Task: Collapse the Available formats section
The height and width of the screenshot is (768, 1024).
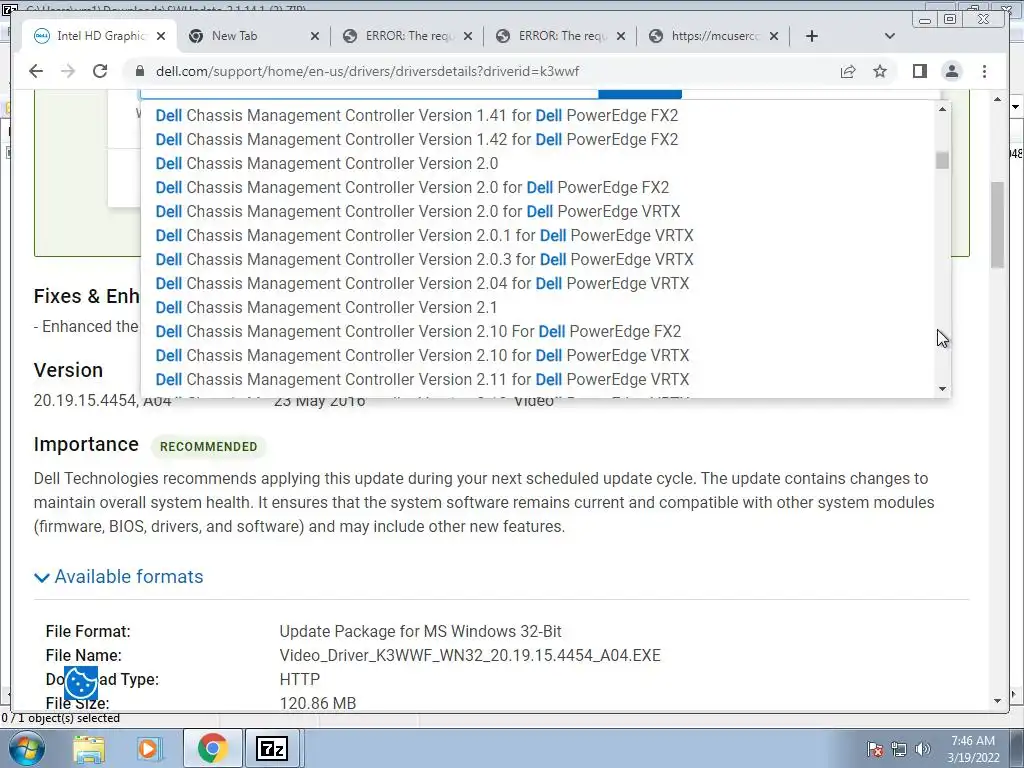Action: pyautogui.click(x=119, y=577)
